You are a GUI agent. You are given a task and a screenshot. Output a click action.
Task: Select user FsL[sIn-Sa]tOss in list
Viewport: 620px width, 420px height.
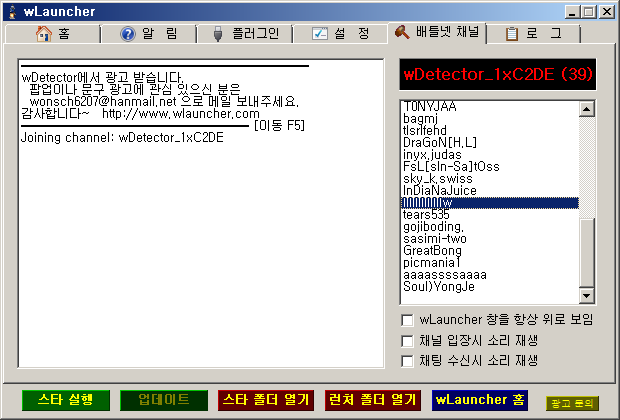point(490,166)
